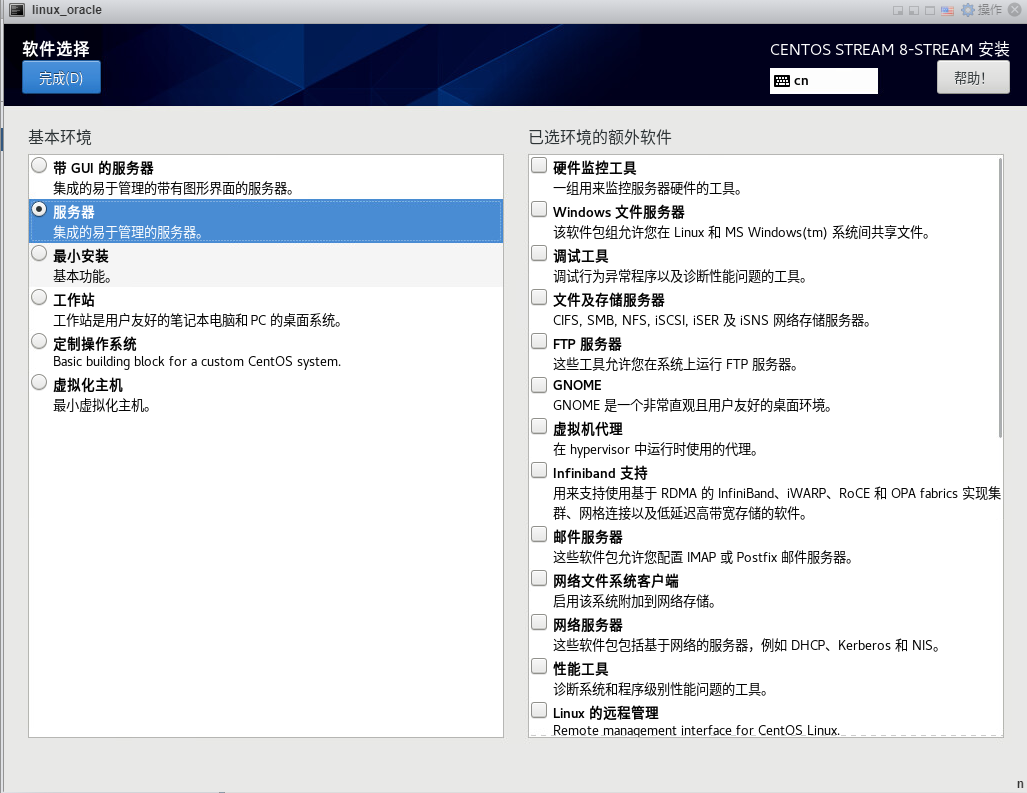Viewport: 1027px width, 793px height.
Task: Click the keyboard icon in cn layout box
Action: [781, 81]
